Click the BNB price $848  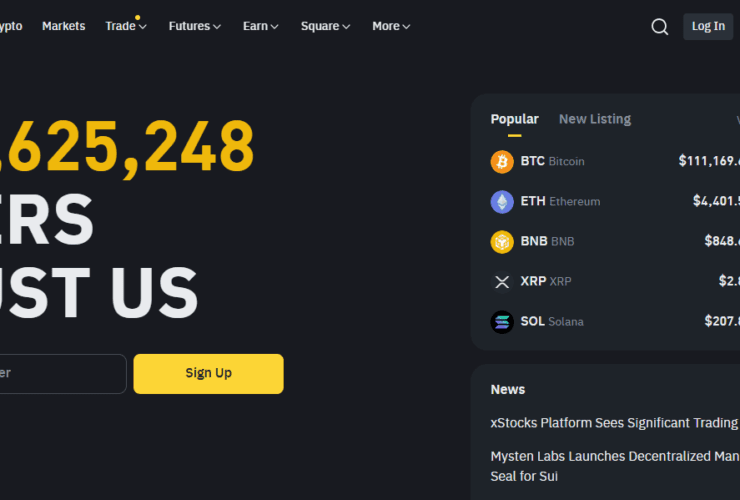(722, 241)
